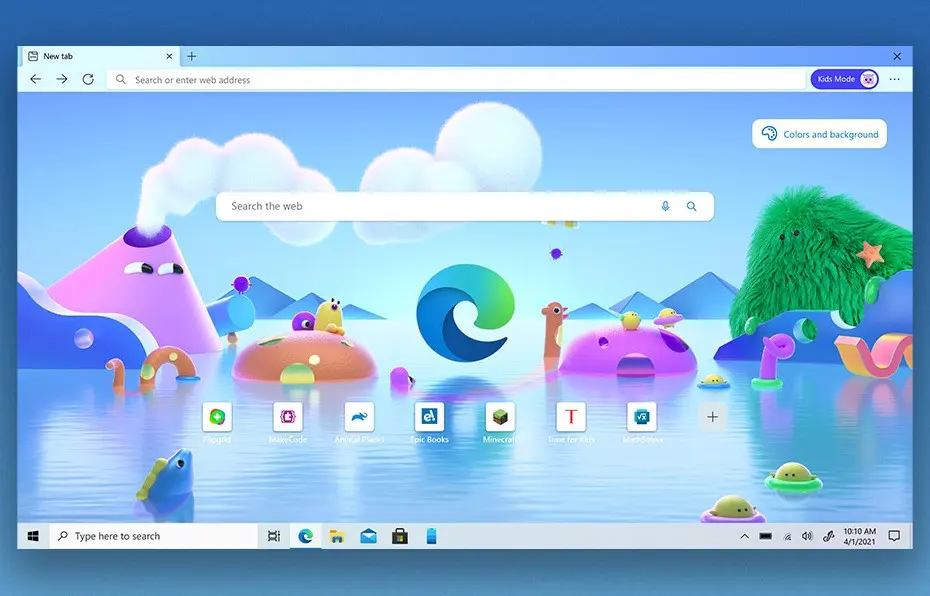Show hidden system tray icons
The image size is (930, 596).
tap(744, 536)
